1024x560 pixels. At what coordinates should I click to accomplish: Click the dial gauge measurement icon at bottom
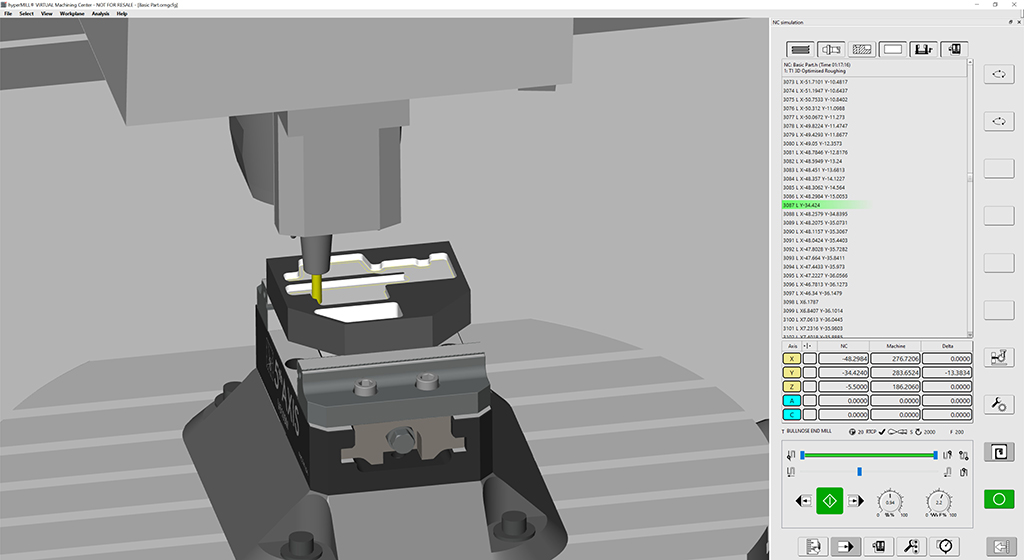tap(944, 546)
